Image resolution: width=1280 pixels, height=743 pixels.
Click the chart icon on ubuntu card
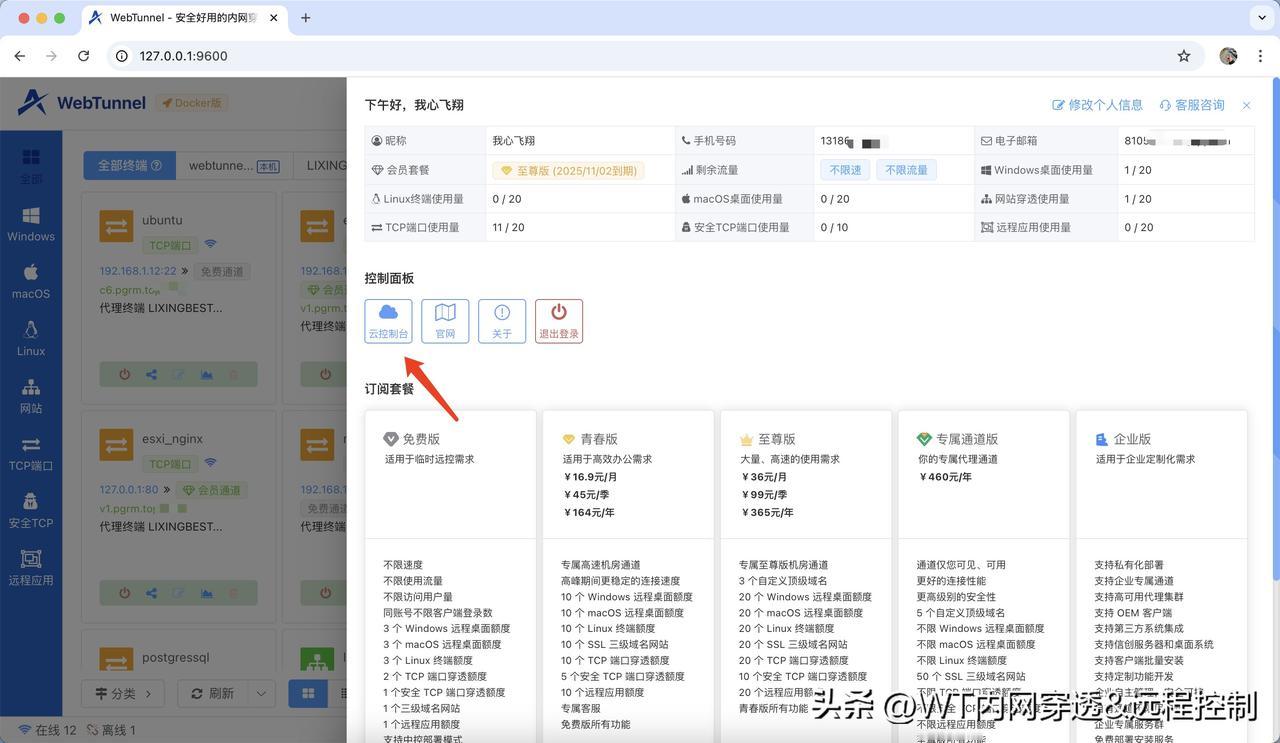click(x=207, y=375)
